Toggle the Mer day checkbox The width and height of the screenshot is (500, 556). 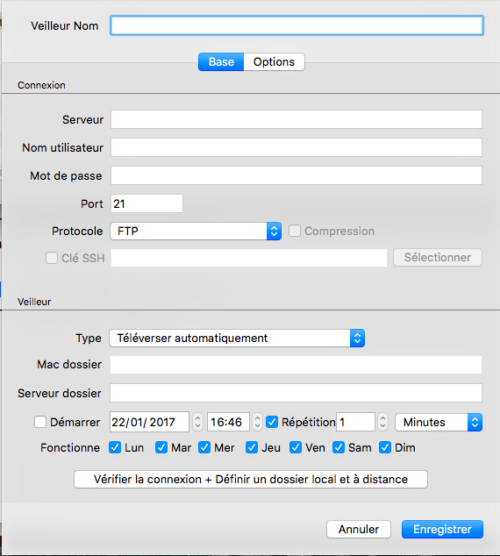point(204,447)
